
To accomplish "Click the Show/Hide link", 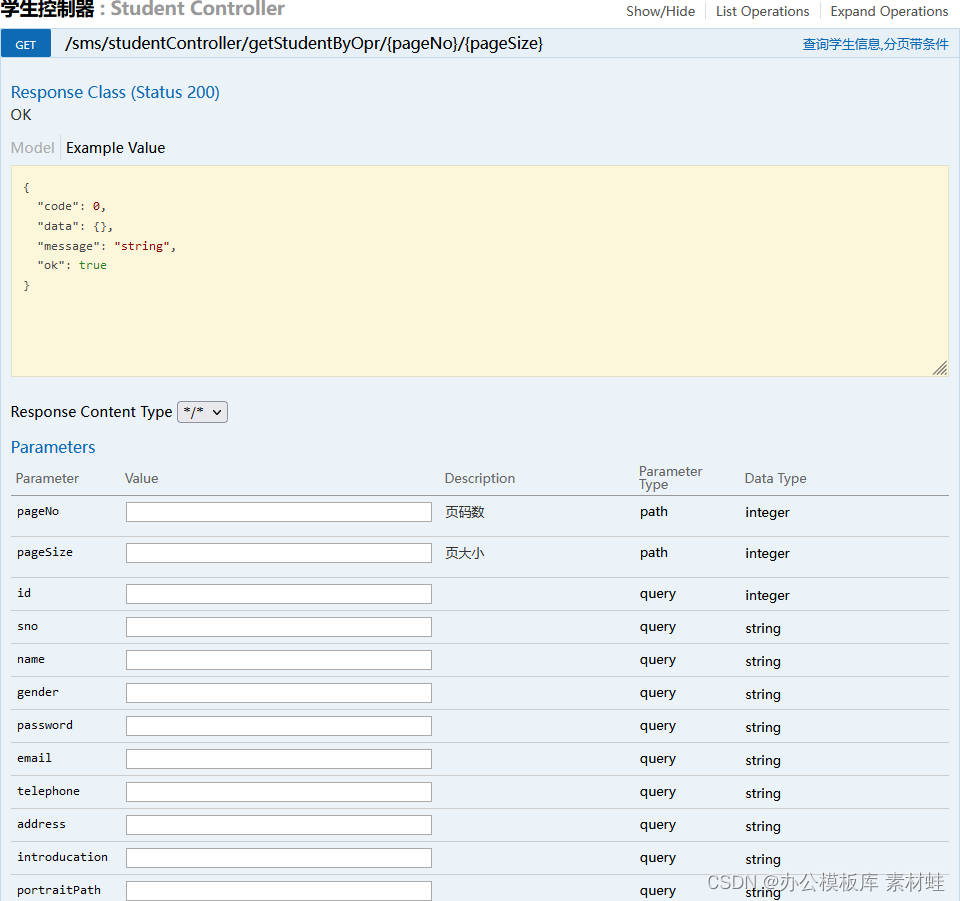I will [660, 12].
